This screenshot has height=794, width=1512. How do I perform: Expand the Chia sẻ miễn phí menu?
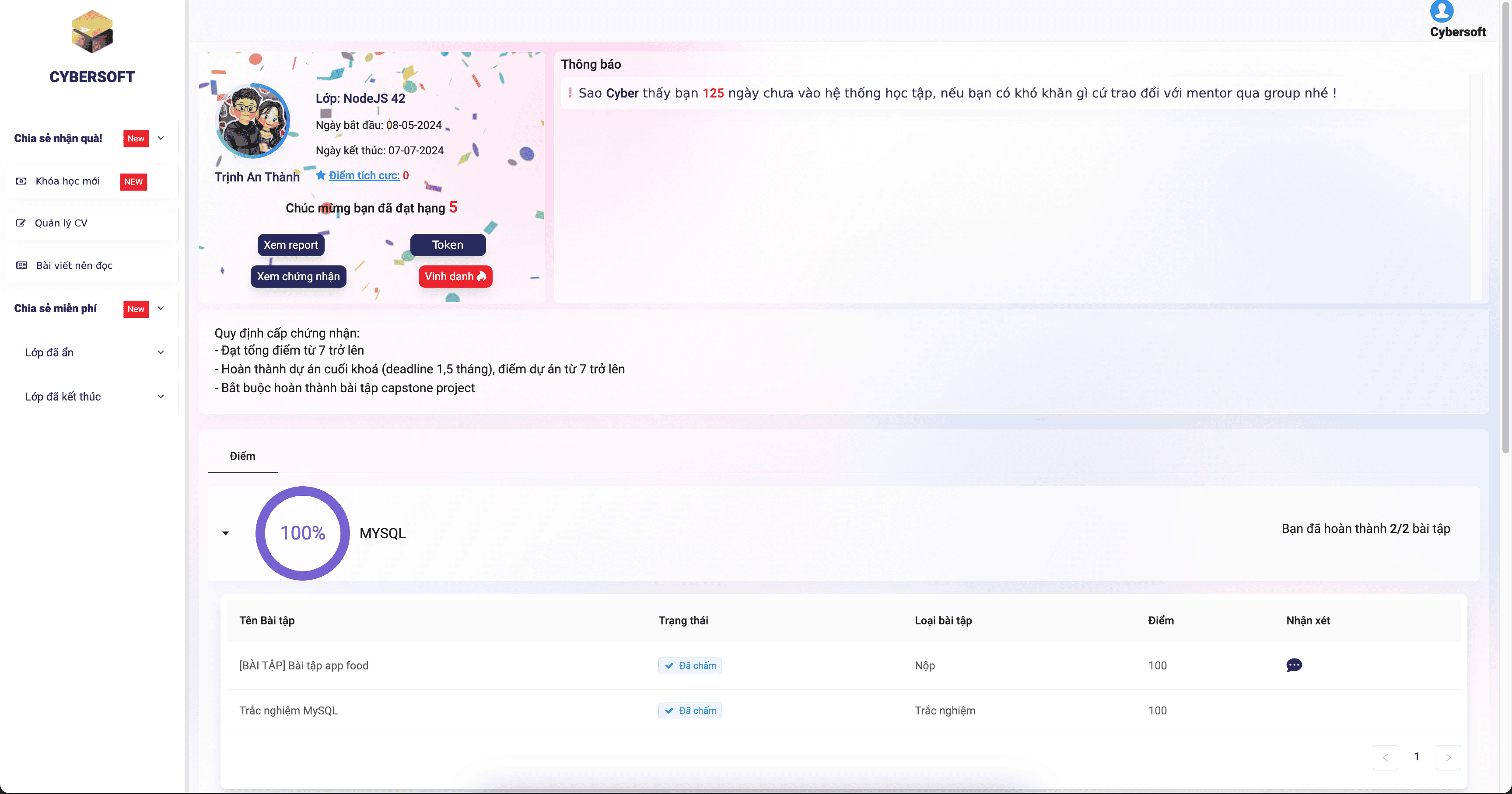click(161, 308)
